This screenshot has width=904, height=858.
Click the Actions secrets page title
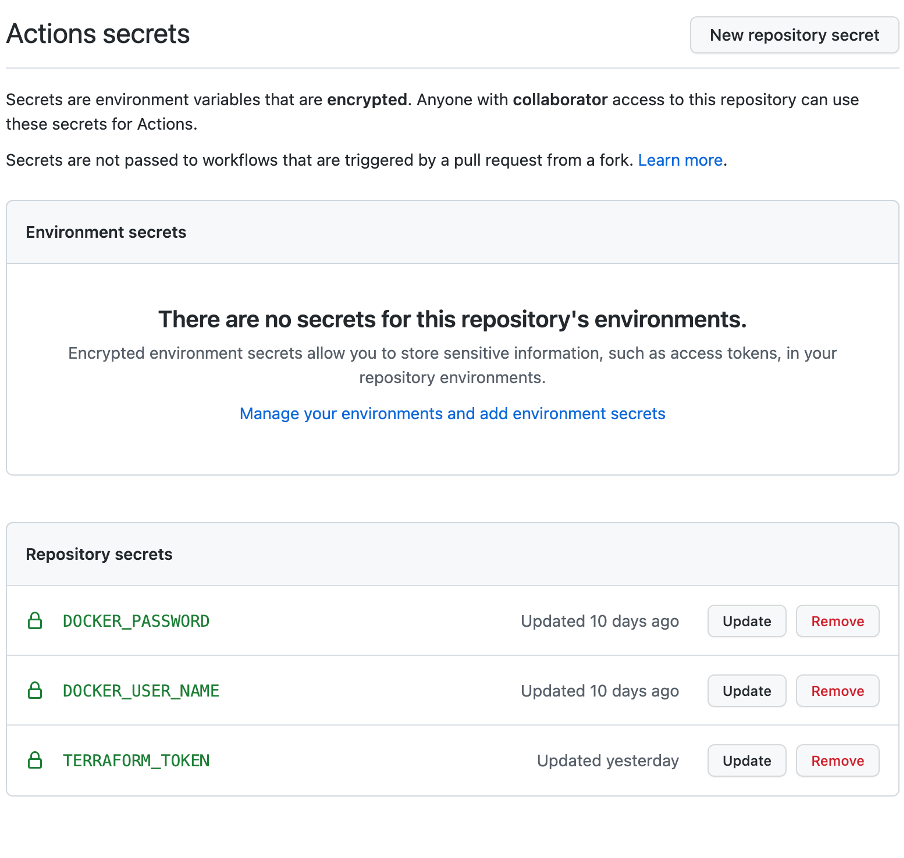(97, 33)
